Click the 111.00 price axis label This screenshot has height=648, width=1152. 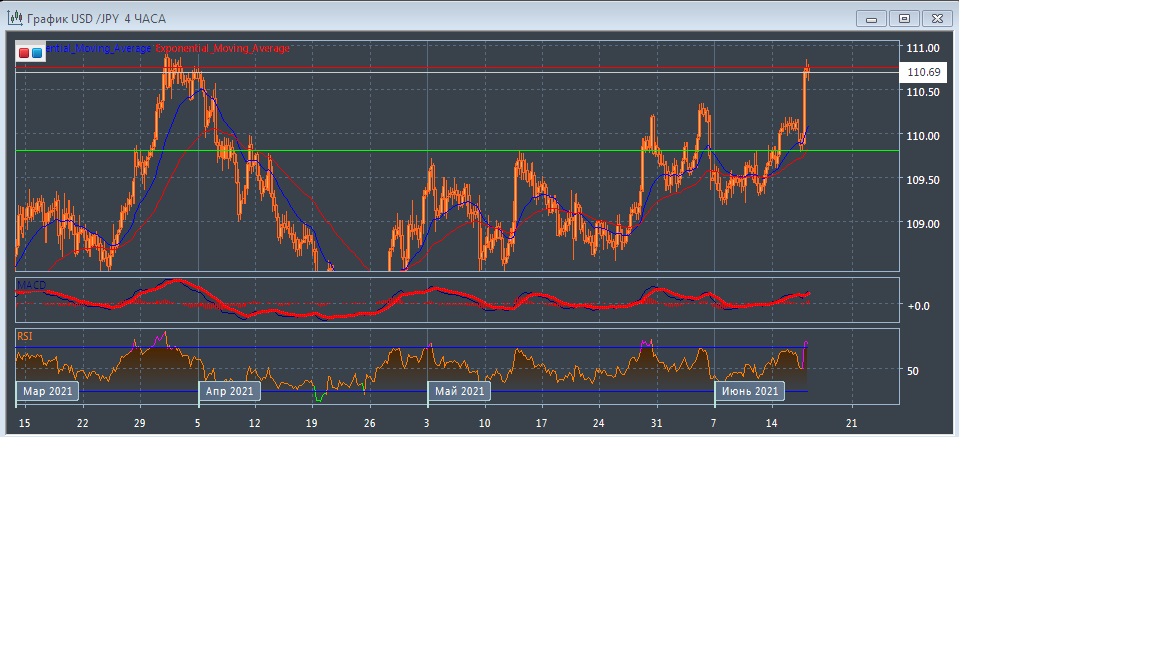pos(922,48)
